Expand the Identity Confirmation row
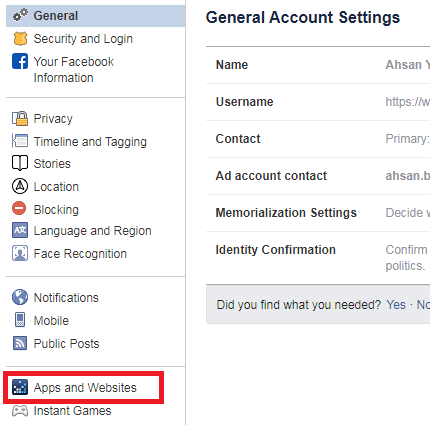 [x=318, y=257]
